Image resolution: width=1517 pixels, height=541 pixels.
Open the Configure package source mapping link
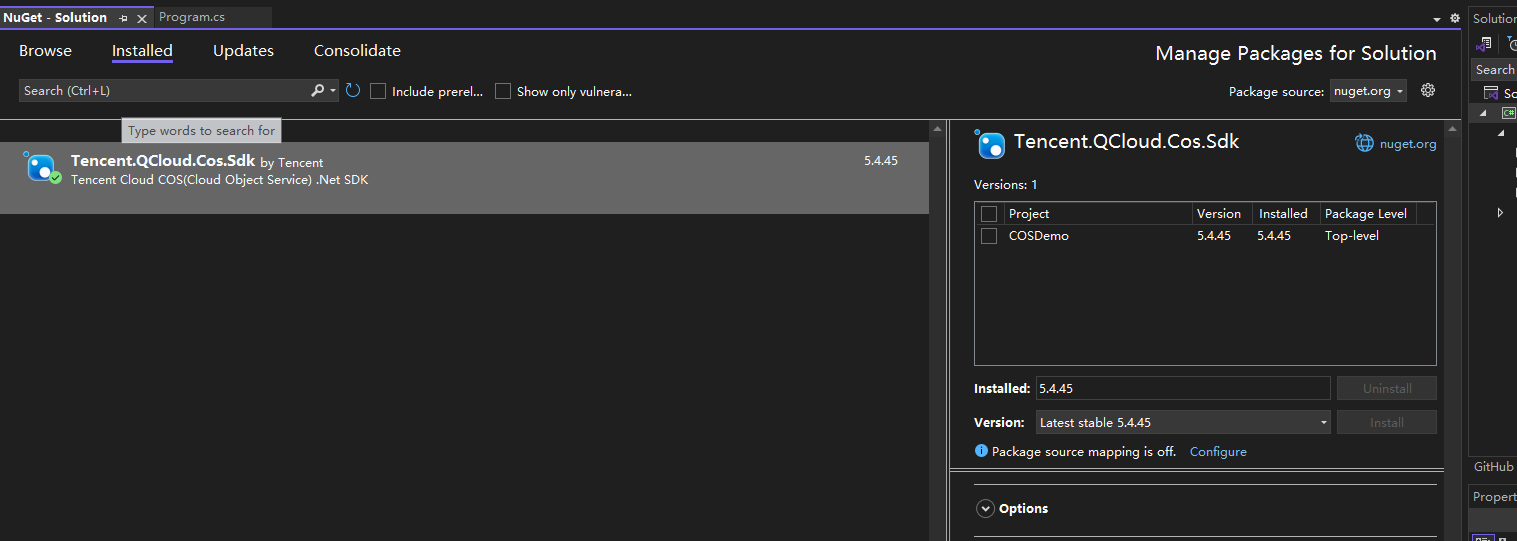[1218, 452]
